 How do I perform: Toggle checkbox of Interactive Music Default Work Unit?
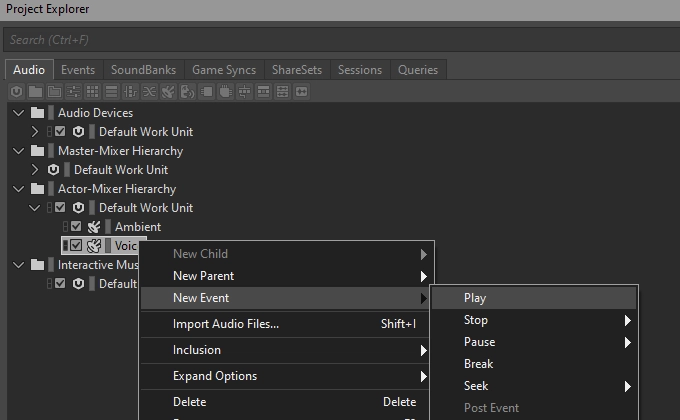click(x=60, y=283)
